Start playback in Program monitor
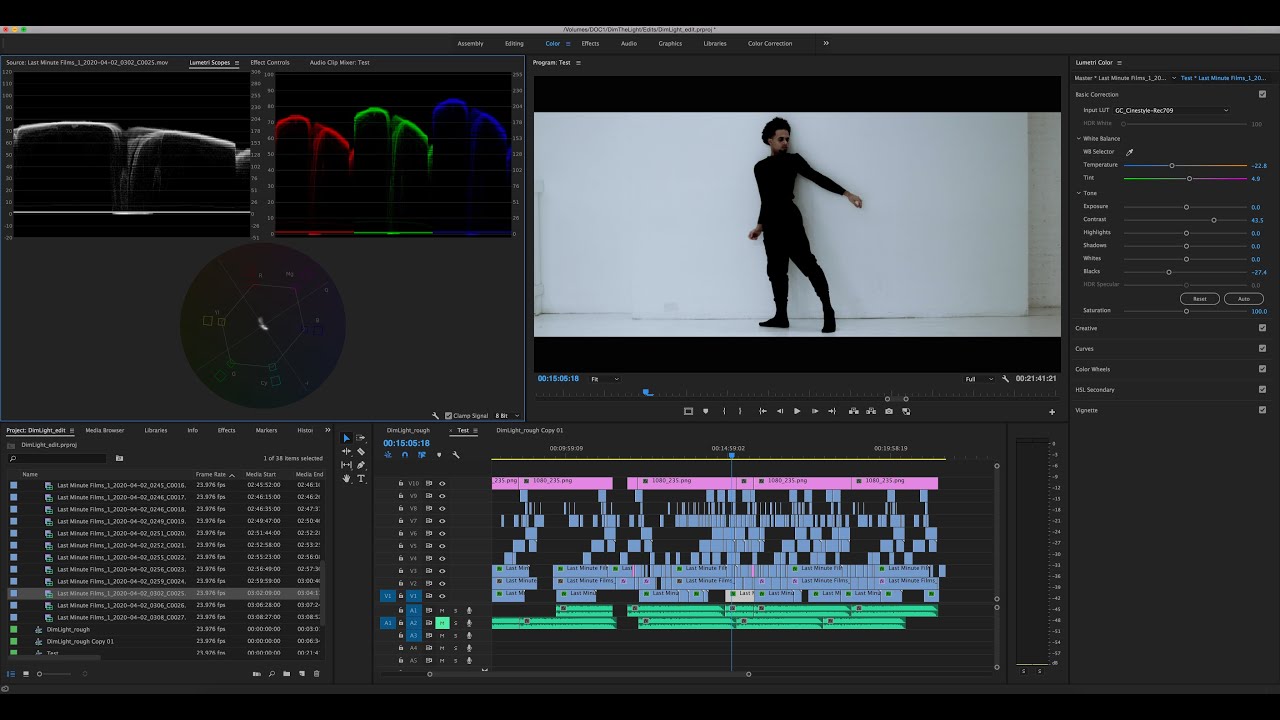Image resolution: width=1280 pixels, height=720 pixels. coord(797,411)
